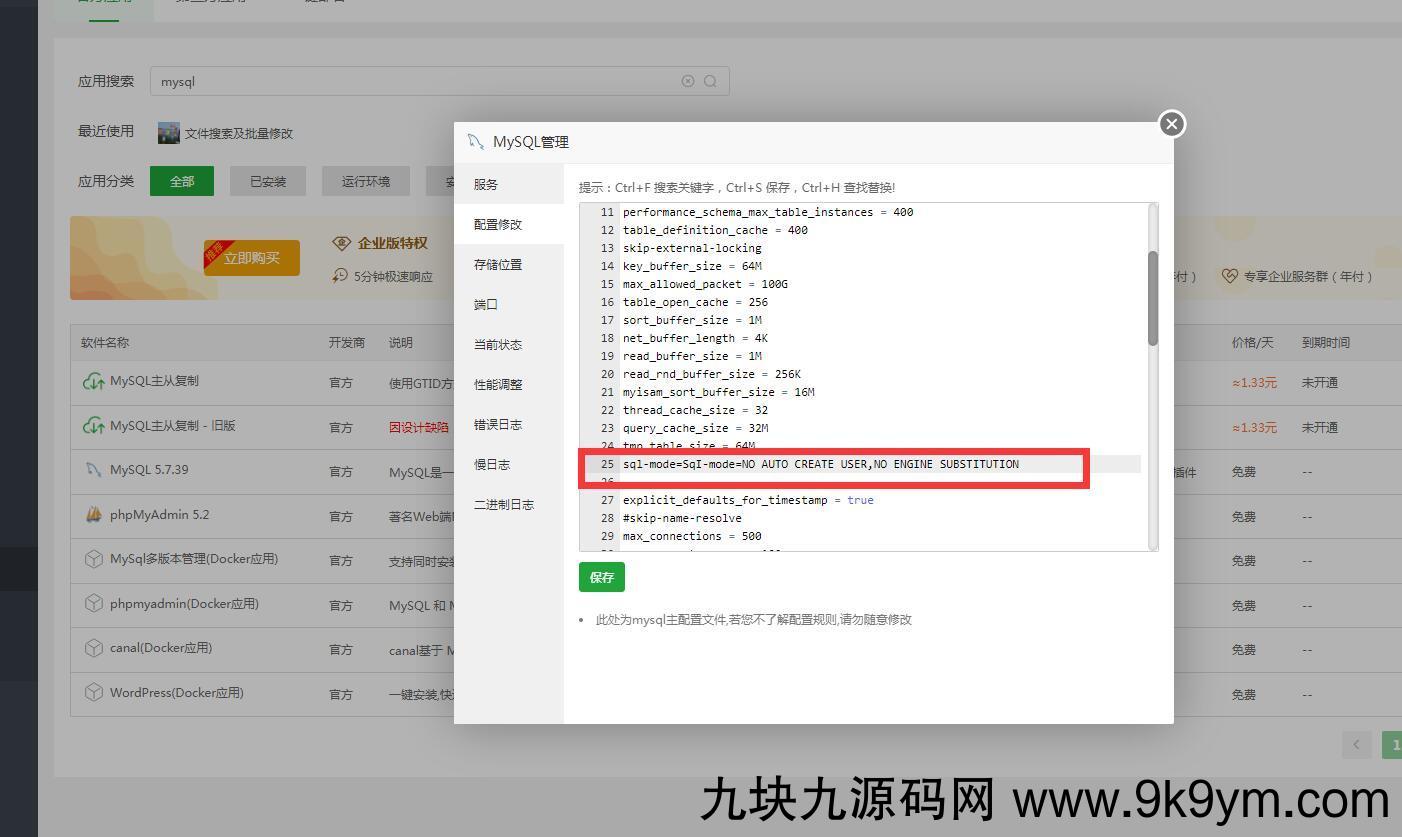Open WordPress(Docker应用) entry
1402x837 pixels.
point(177,692)
